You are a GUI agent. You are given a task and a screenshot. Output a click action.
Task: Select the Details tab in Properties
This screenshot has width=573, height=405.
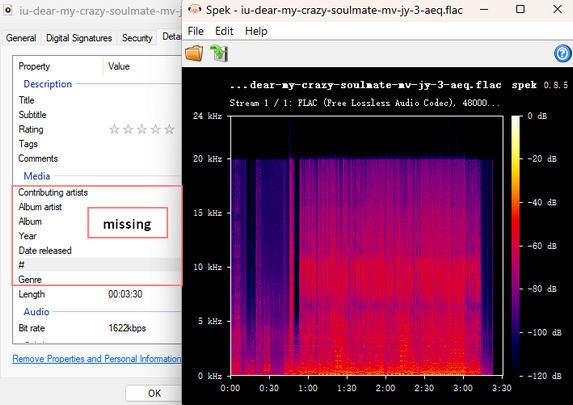(171, 37)
